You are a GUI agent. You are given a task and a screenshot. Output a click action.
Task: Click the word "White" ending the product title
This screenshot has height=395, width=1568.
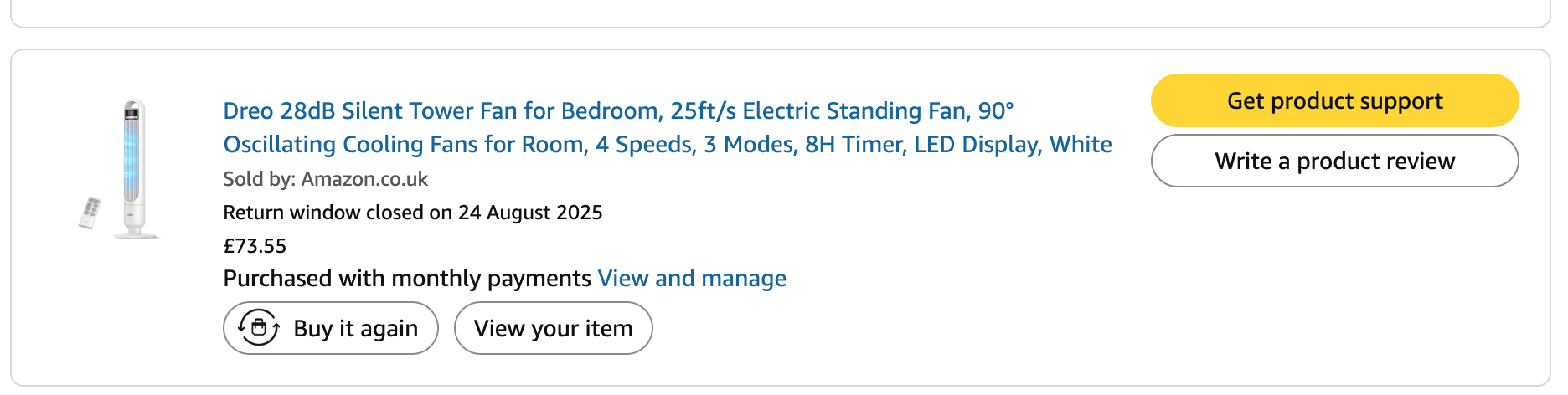pos(1081,145)
